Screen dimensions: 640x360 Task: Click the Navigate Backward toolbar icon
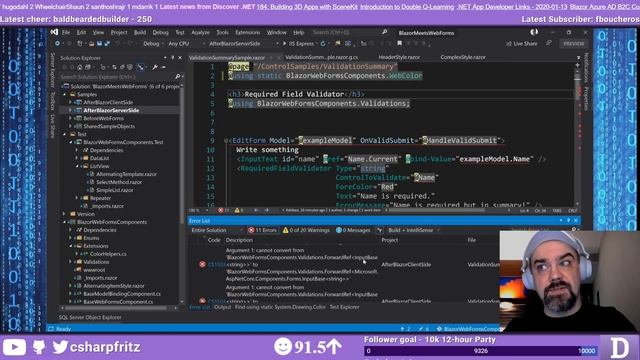(58, 44)
